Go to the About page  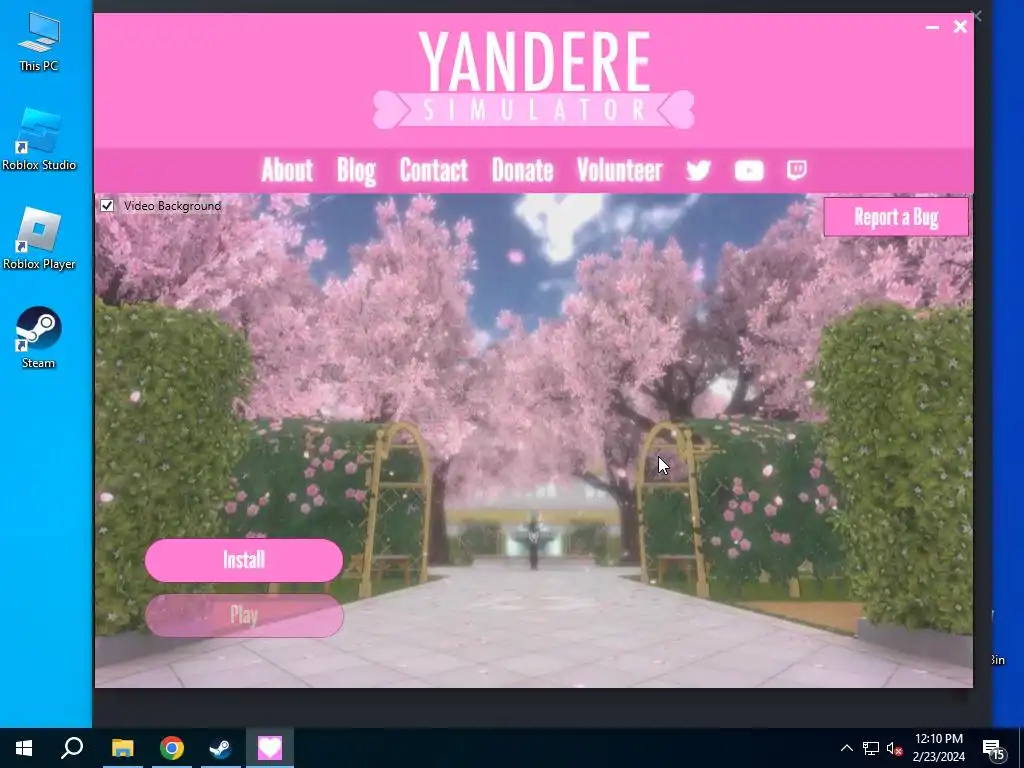tap(287, 170)
